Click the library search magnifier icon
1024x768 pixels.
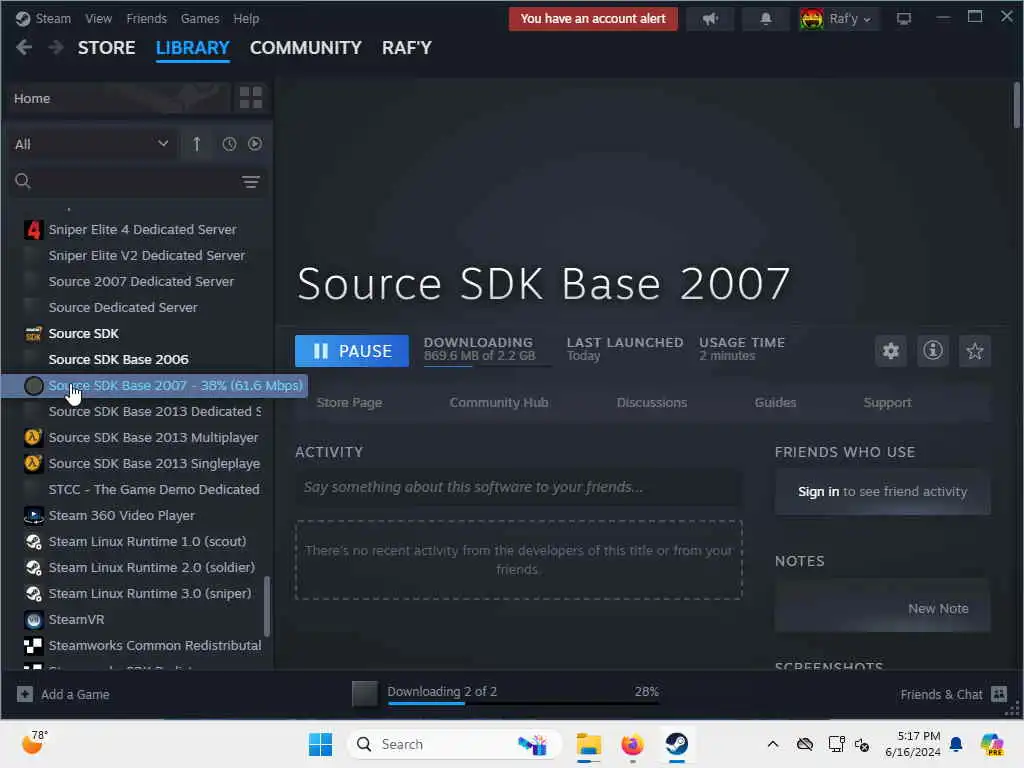[x=23, y=181]
